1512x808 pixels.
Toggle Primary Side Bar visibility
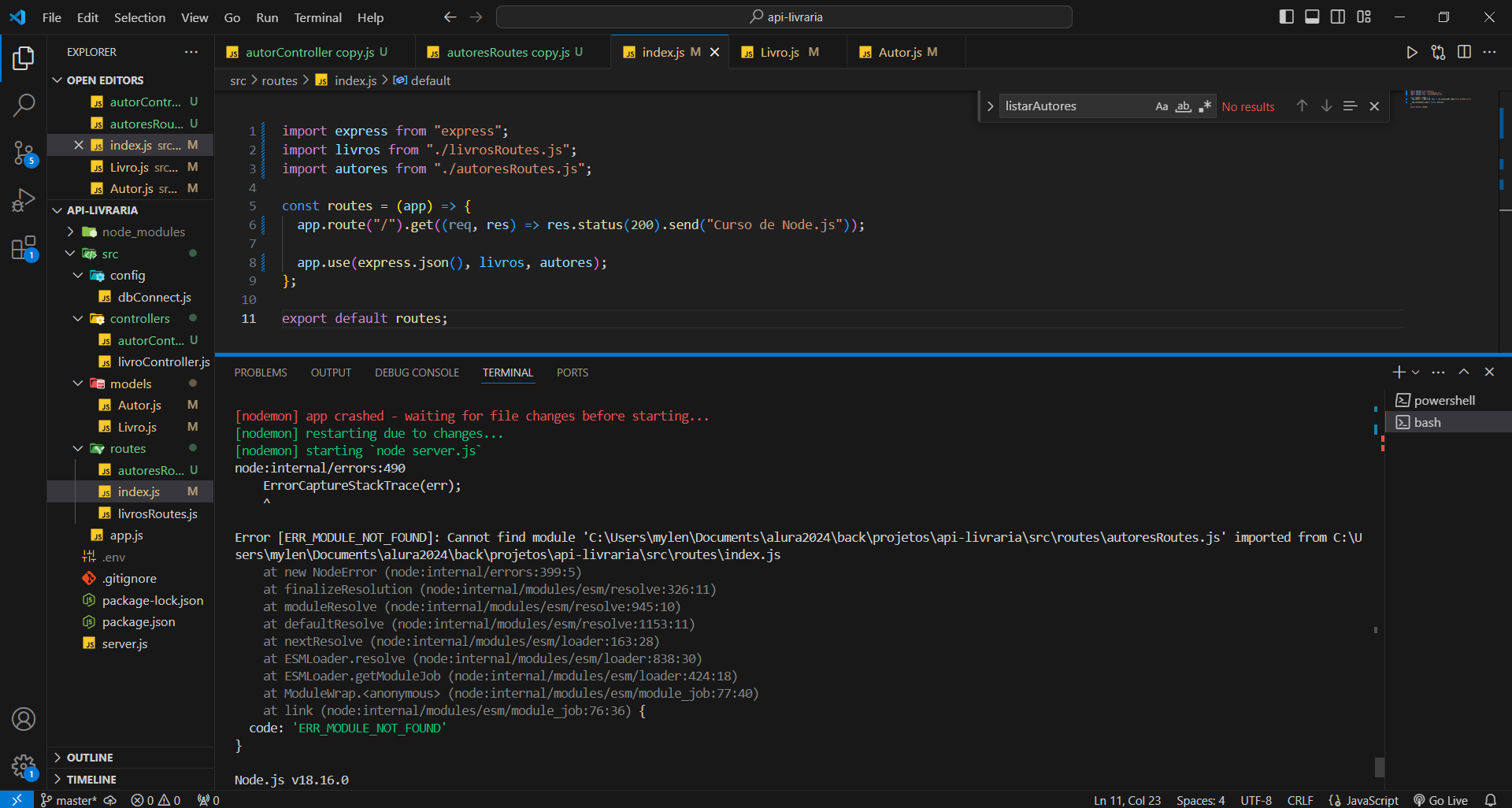pyautogui.click(x=1287, y=17)
